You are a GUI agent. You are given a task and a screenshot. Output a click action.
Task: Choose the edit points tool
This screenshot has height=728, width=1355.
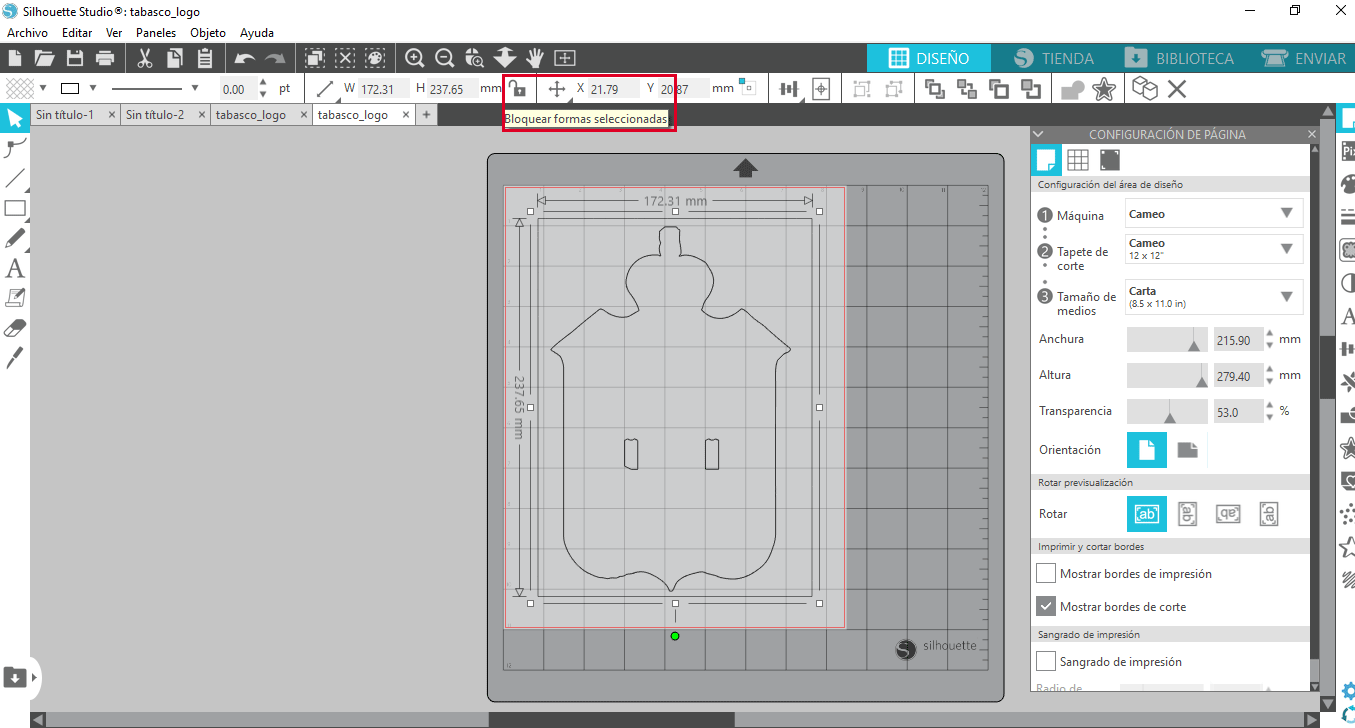click(15, 149)
